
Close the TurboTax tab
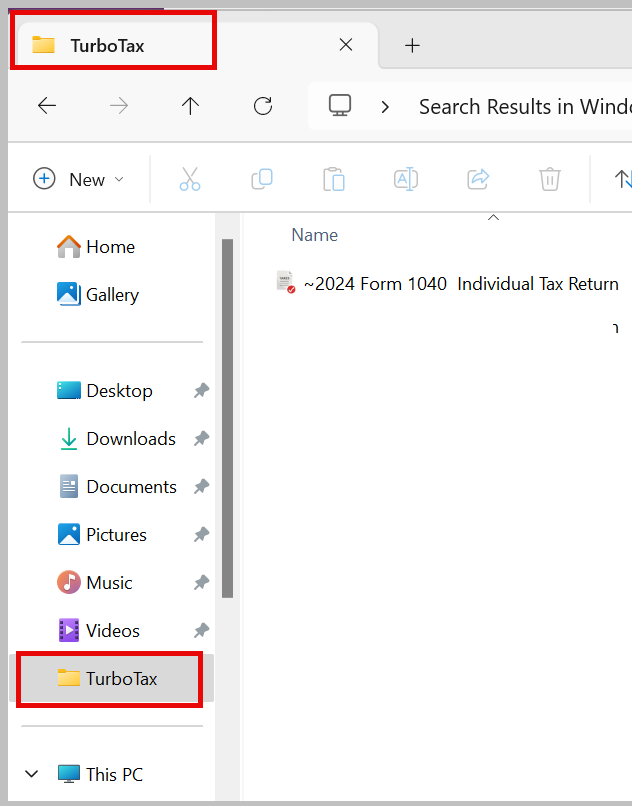tap(346, 45)
